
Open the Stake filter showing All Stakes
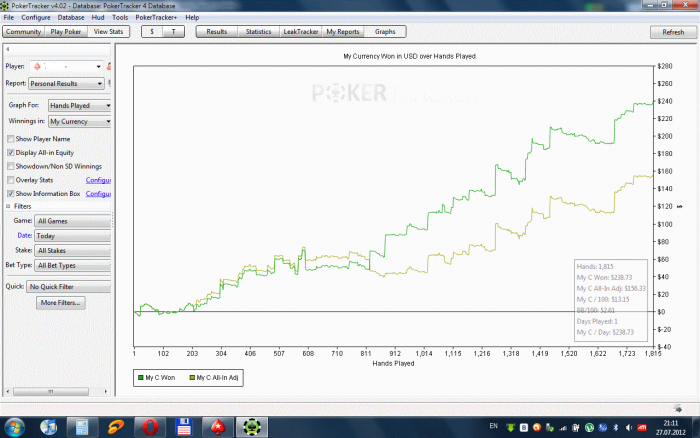[73, 250]
